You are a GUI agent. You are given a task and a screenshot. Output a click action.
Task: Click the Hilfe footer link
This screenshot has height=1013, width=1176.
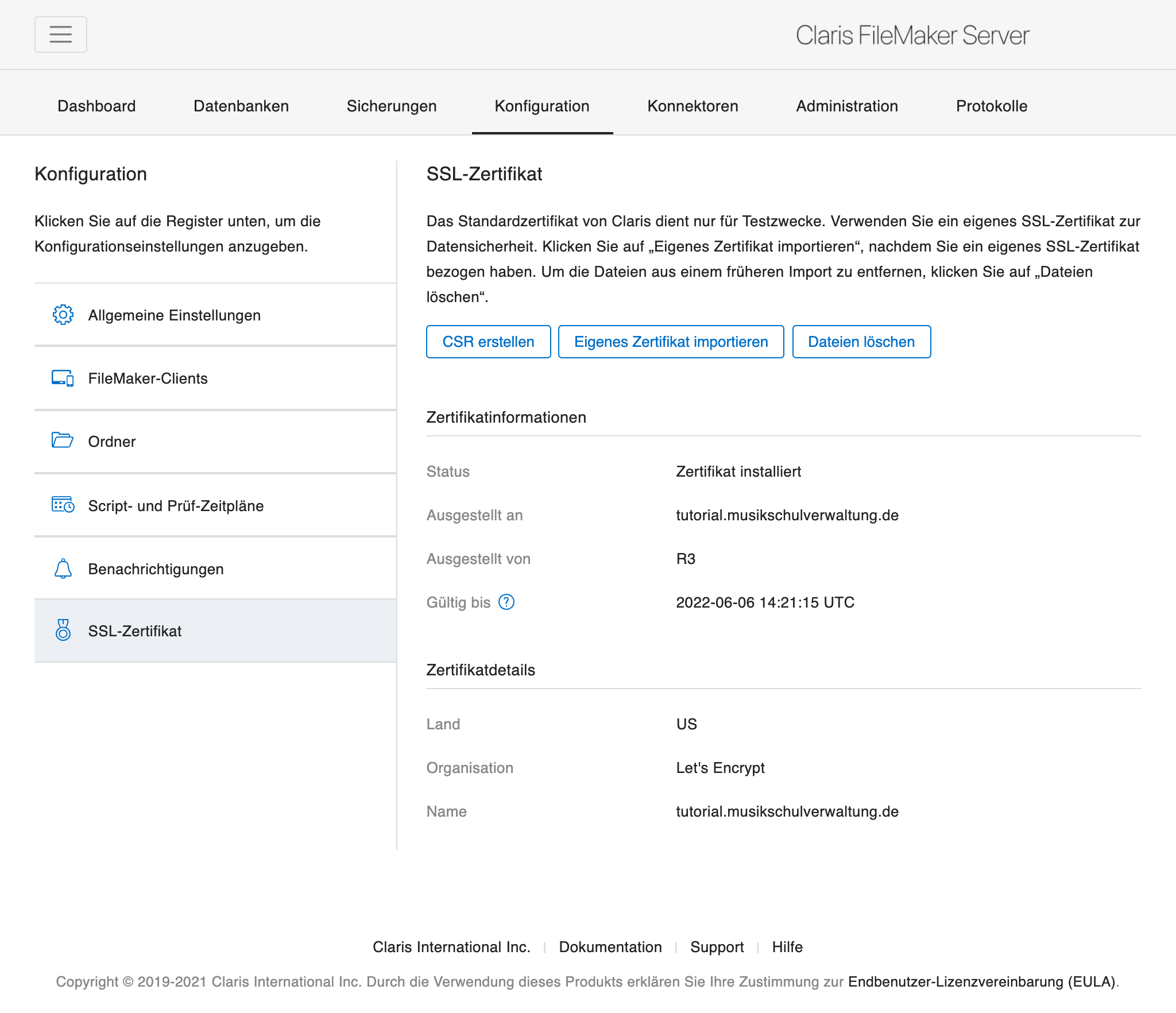[x=787, y=947]
